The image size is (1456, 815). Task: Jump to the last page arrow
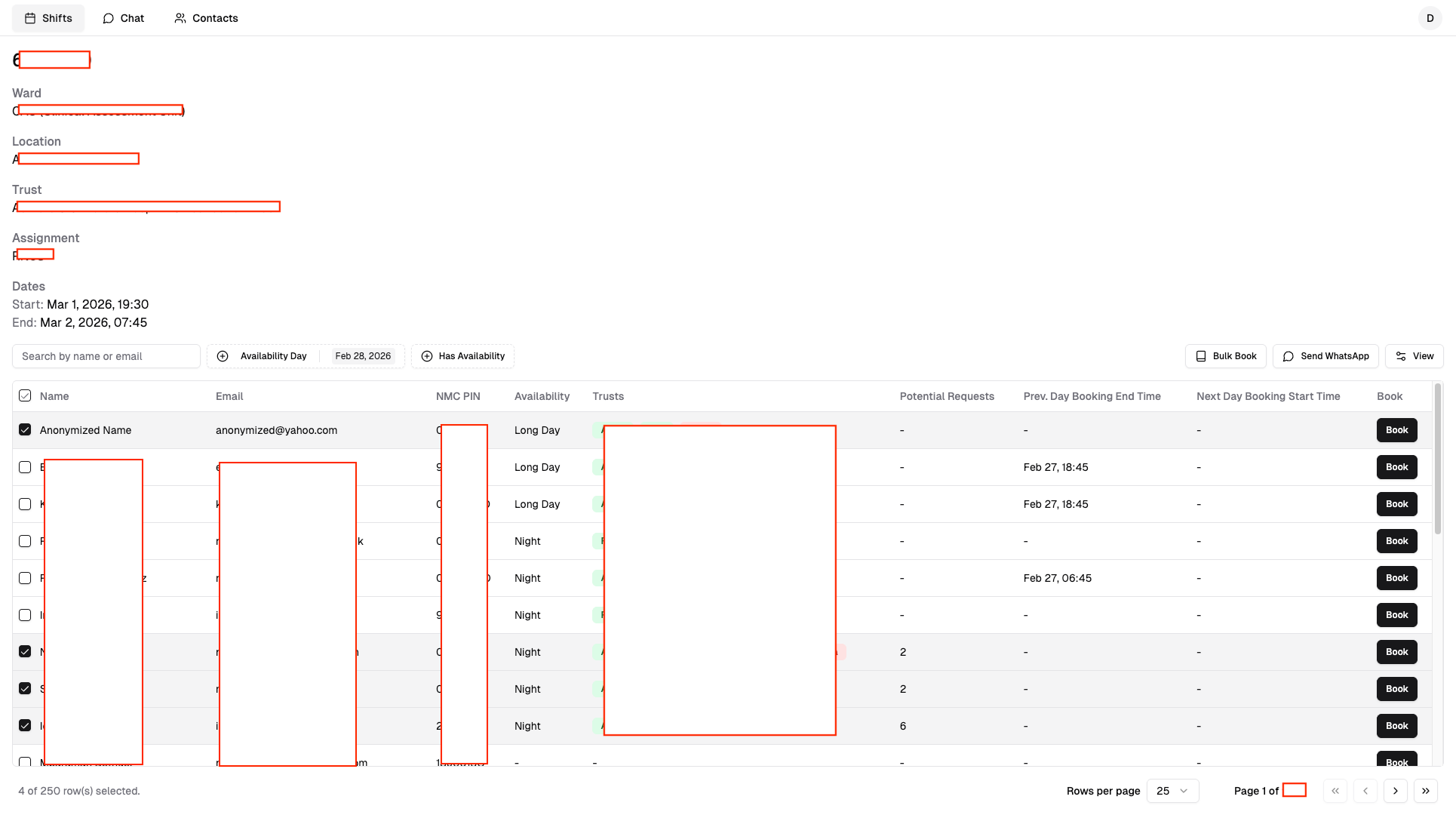click(x=1426, y=791)
